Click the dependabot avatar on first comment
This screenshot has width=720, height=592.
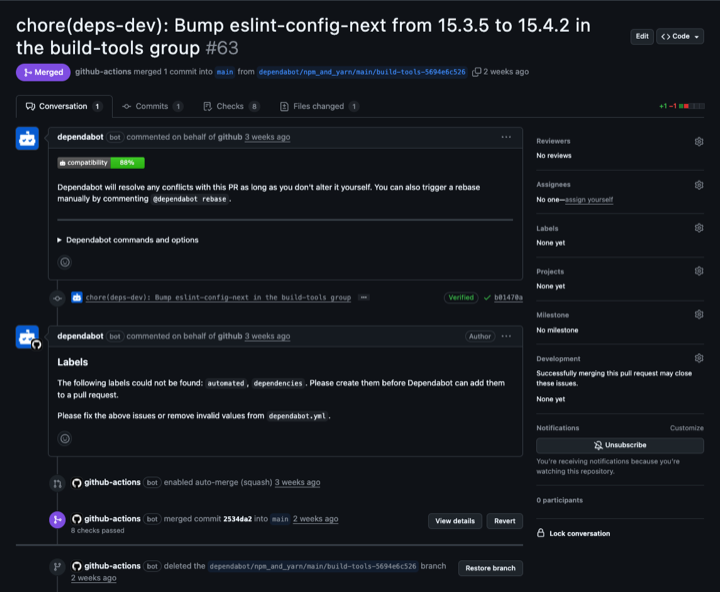(27, 138)
